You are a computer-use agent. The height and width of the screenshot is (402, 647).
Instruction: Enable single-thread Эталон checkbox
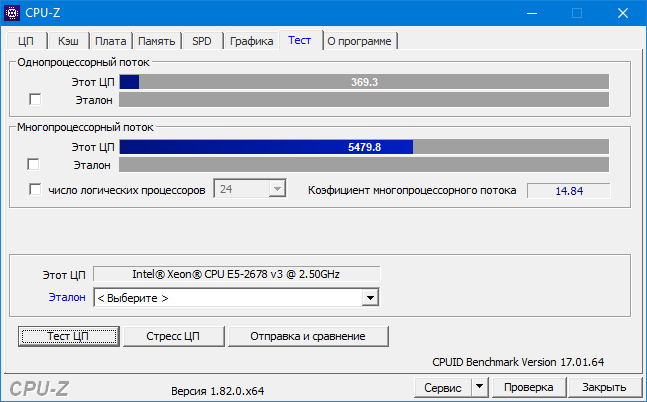[x=35, y=99]
